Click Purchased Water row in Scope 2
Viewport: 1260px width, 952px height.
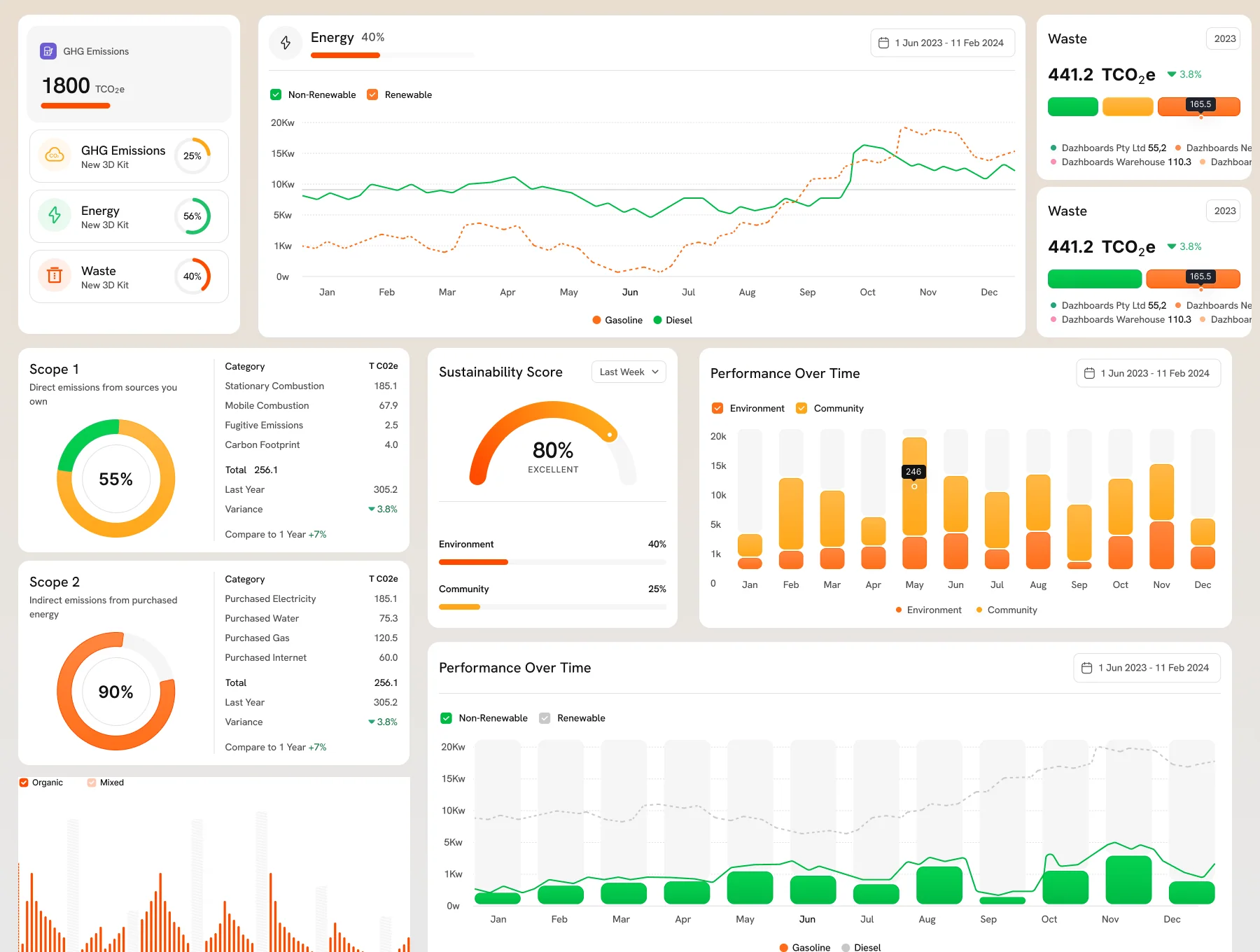[311, 618]
